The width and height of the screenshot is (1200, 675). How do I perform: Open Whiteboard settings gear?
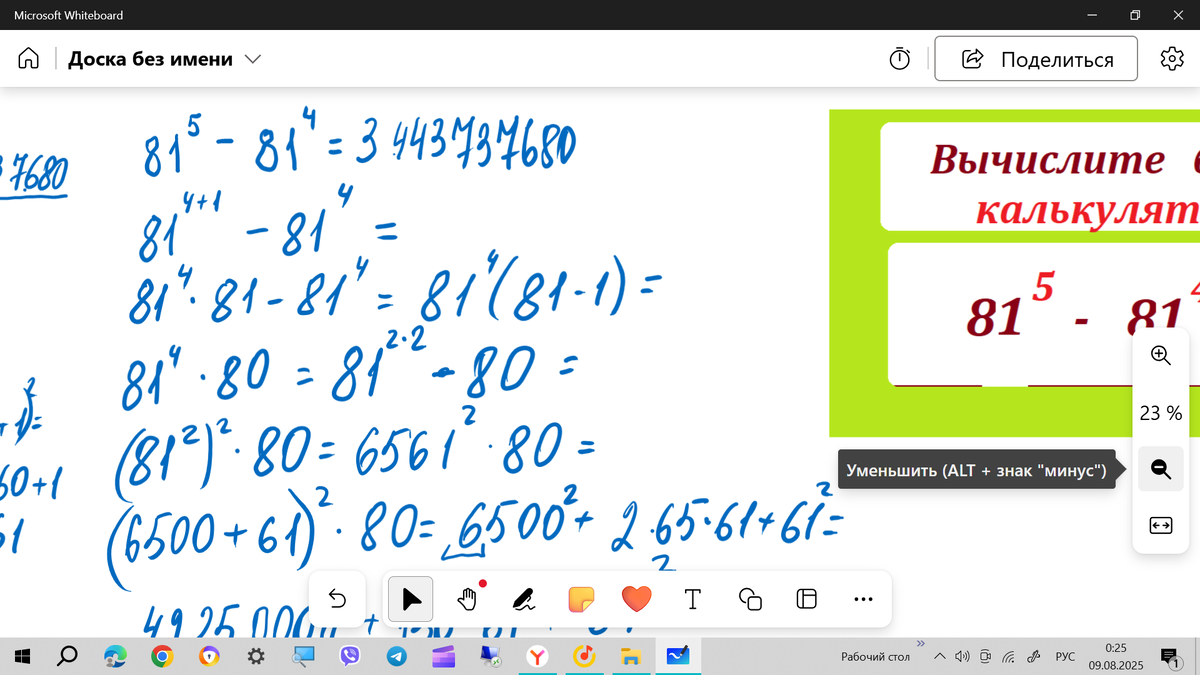[1171, 59]
